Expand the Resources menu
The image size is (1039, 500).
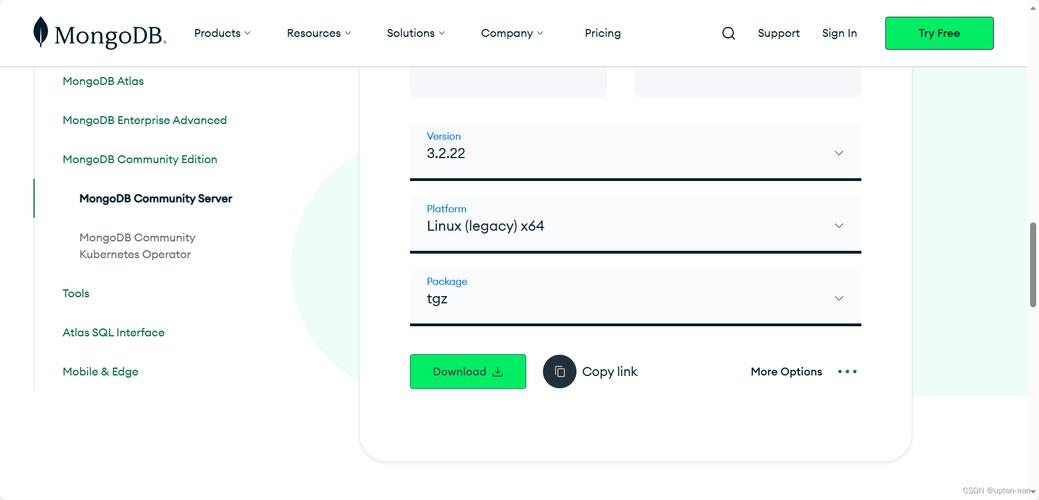[x=319, y=33]
